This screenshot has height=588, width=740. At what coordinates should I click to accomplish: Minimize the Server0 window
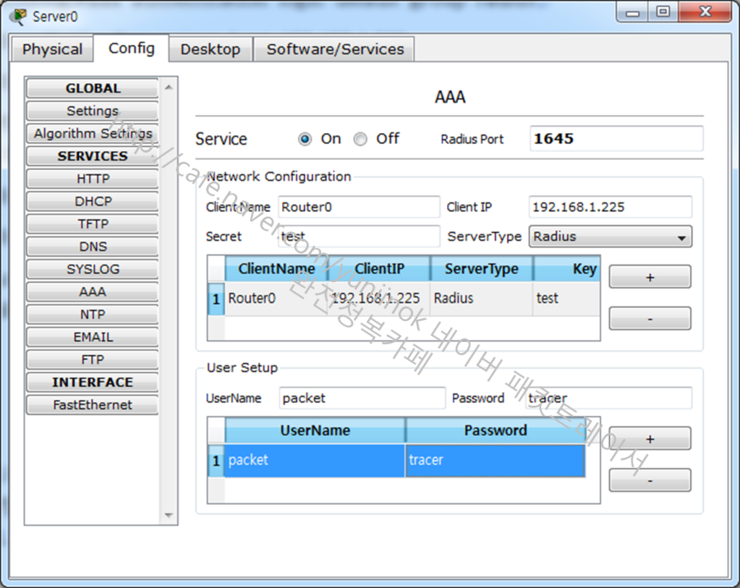632,12
